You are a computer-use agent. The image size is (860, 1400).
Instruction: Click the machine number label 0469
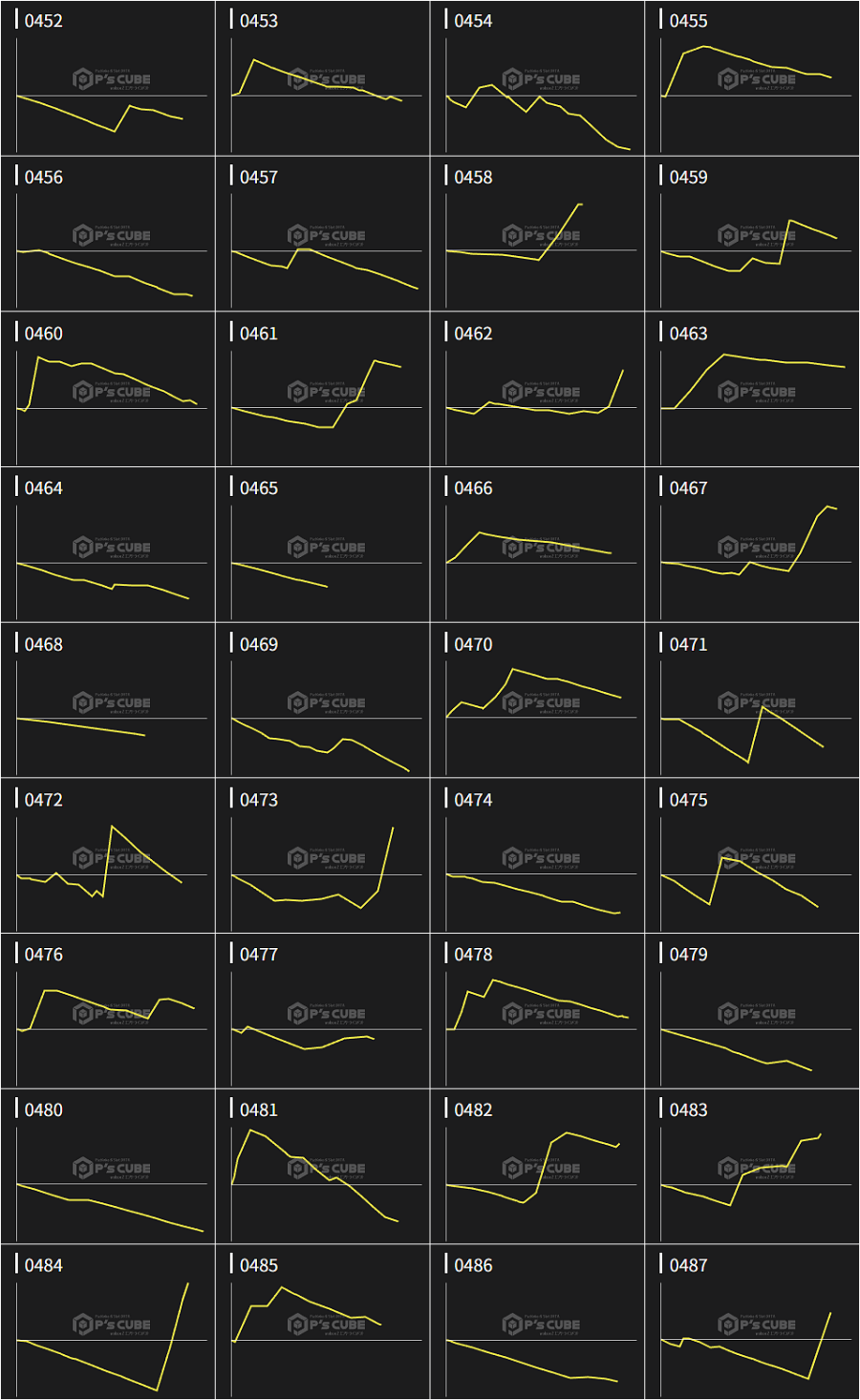click(258, 645)
